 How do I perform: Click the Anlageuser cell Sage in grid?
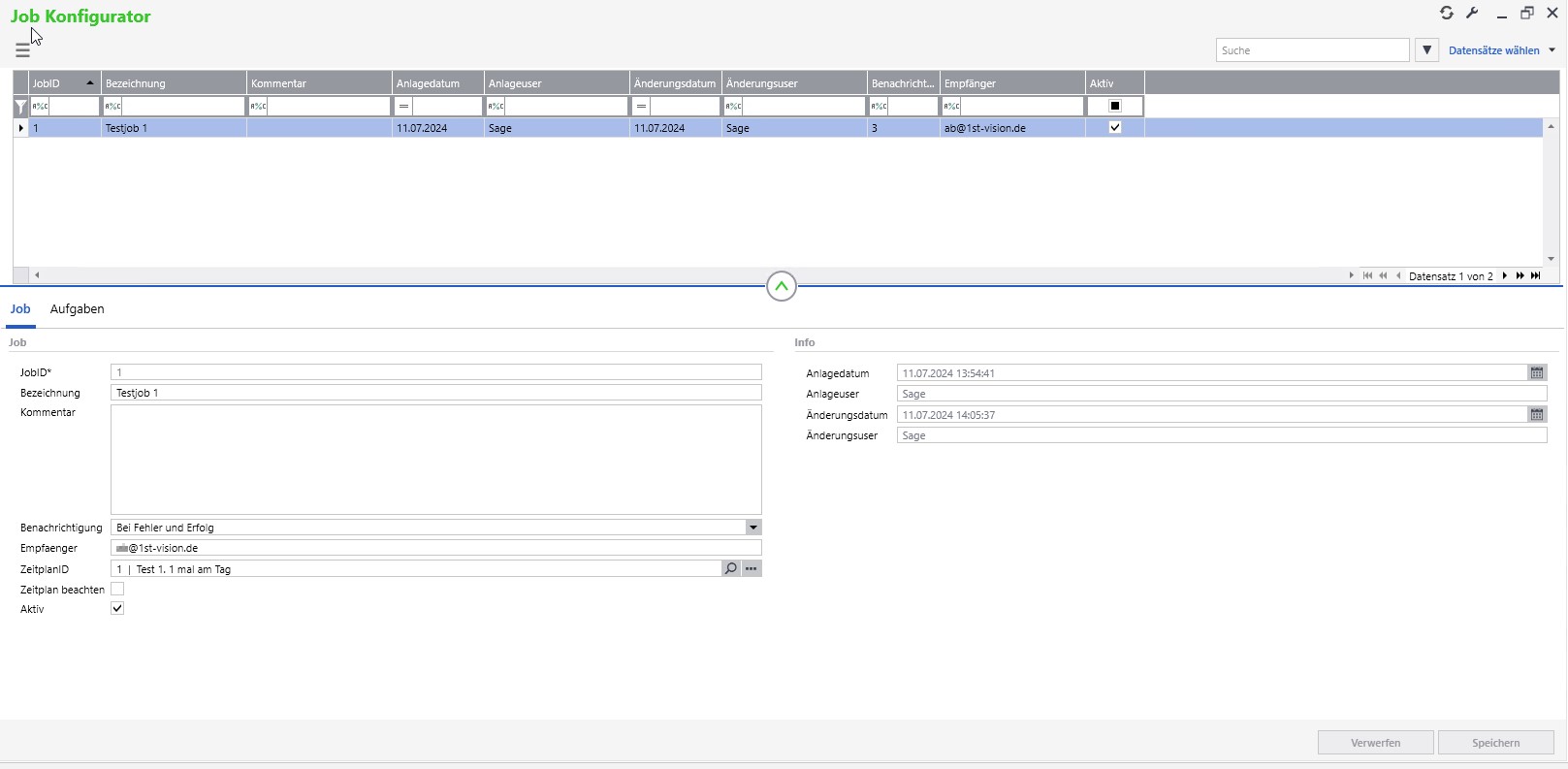click(558, 128)
